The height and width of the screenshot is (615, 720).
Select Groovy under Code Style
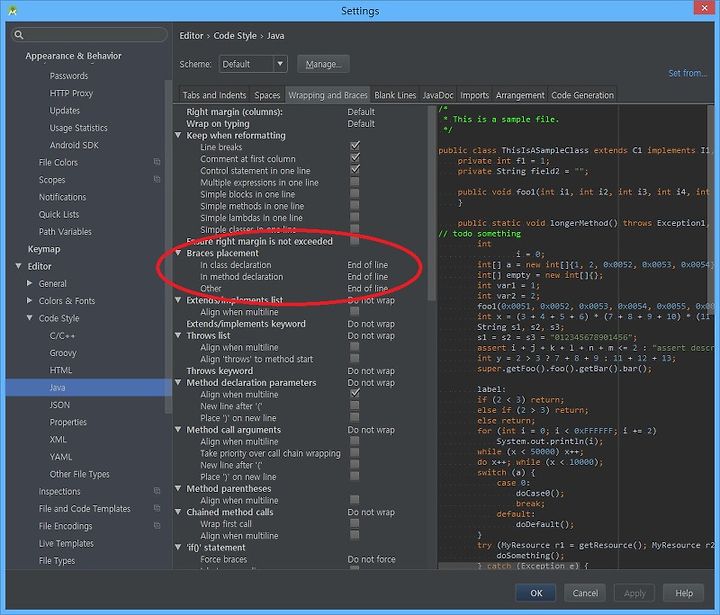pos(63,353)
